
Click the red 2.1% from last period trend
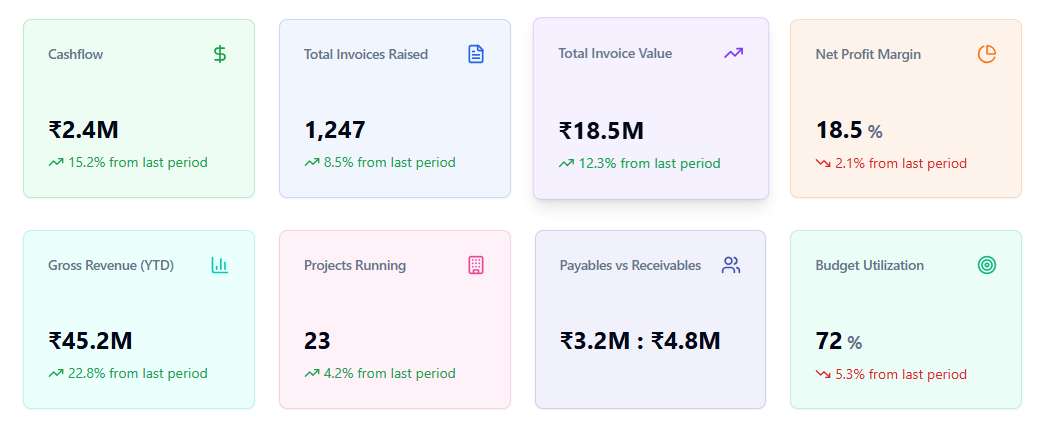coord(891,163)
